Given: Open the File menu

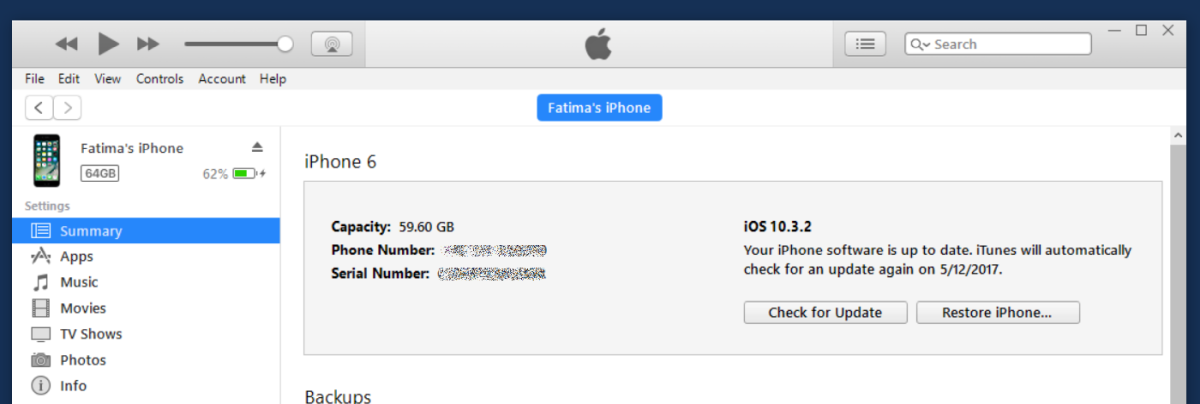Looking at the screenshot, I should (34, 79).
